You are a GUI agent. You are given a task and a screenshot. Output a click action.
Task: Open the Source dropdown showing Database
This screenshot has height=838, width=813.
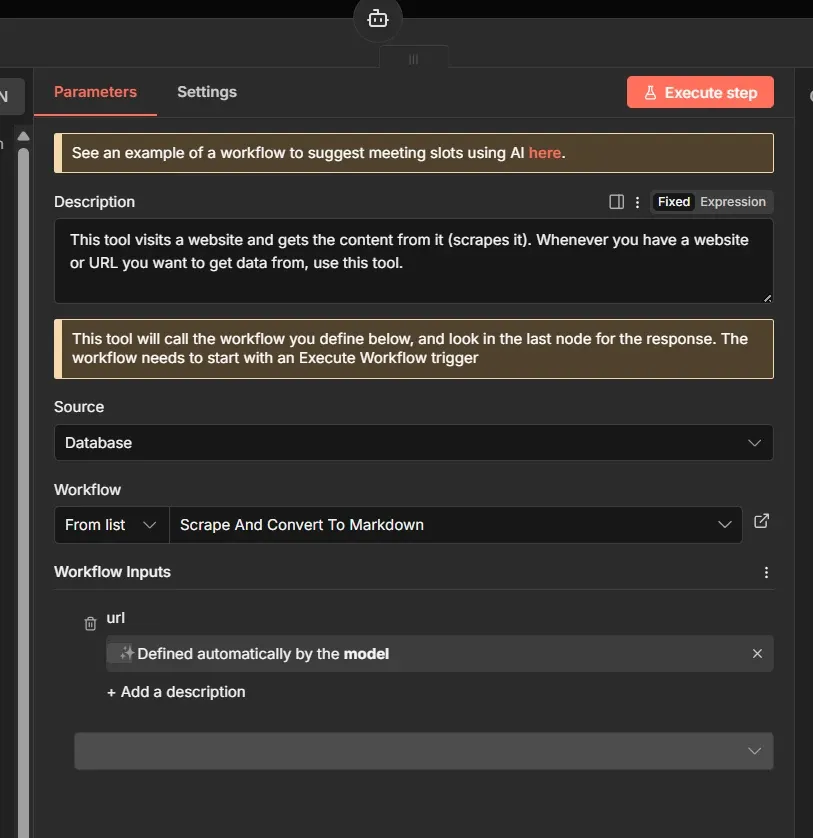pos(413,442)
